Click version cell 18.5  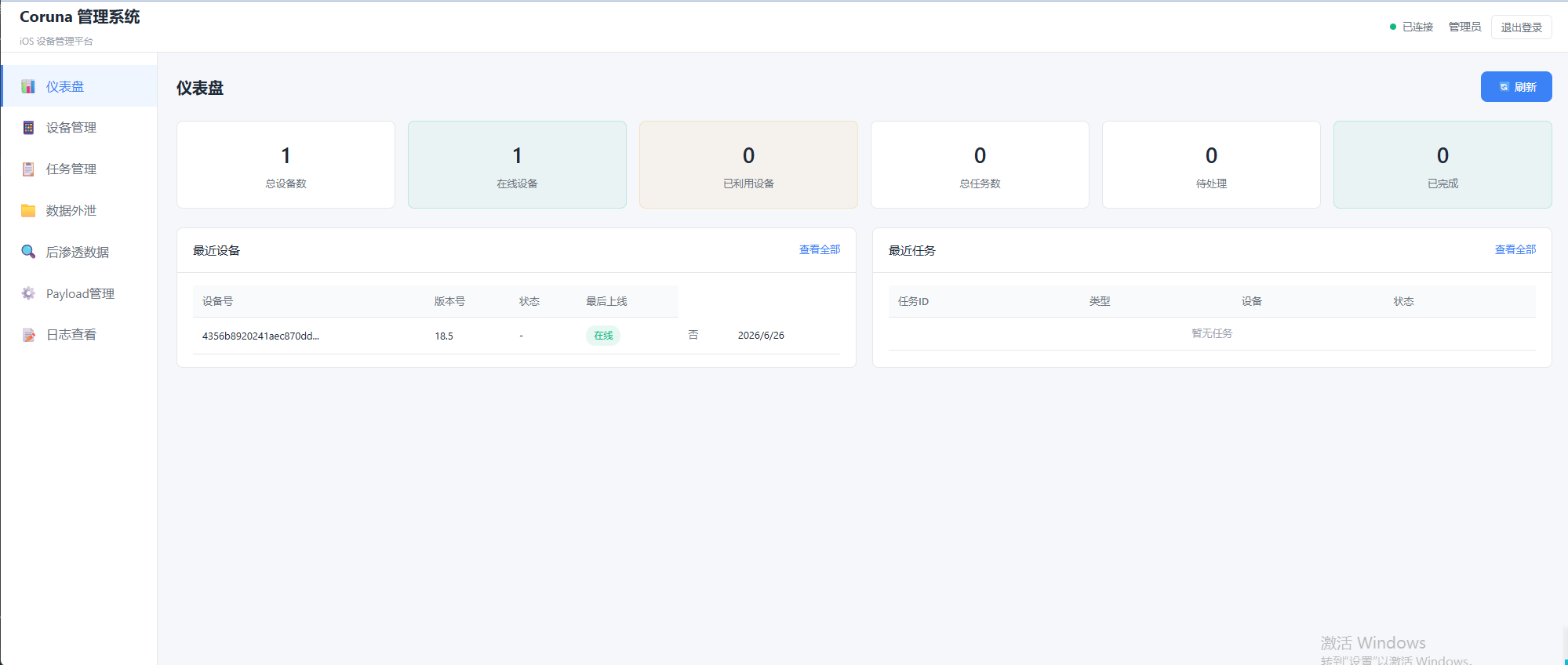pos(444,336)
